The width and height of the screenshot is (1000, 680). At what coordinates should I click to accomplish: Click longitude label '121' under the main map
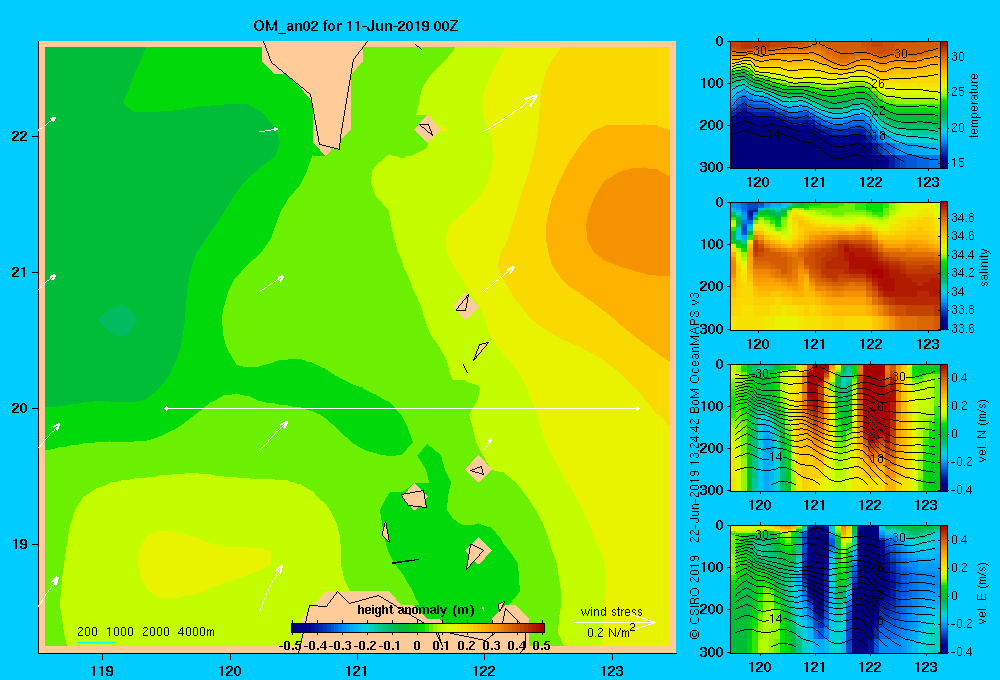tap(357, 670)
